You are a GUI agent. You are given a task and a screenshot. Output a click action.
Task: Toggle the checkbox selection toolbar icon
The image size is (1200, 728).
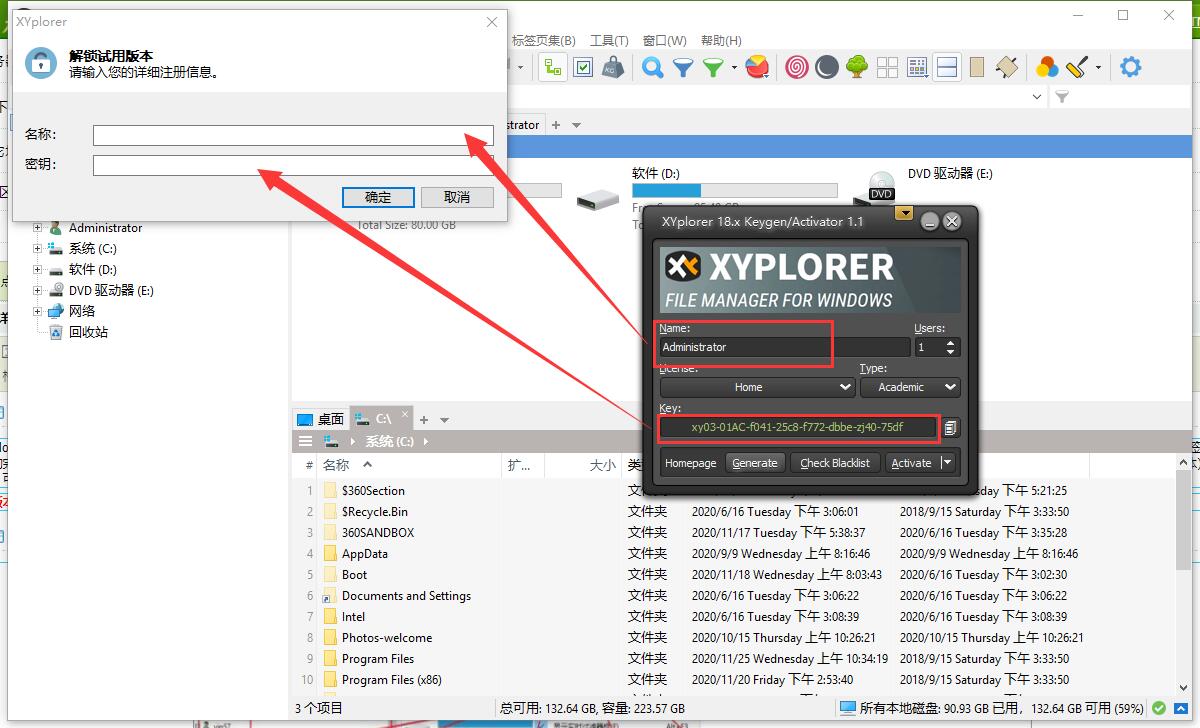pos(583,67)
